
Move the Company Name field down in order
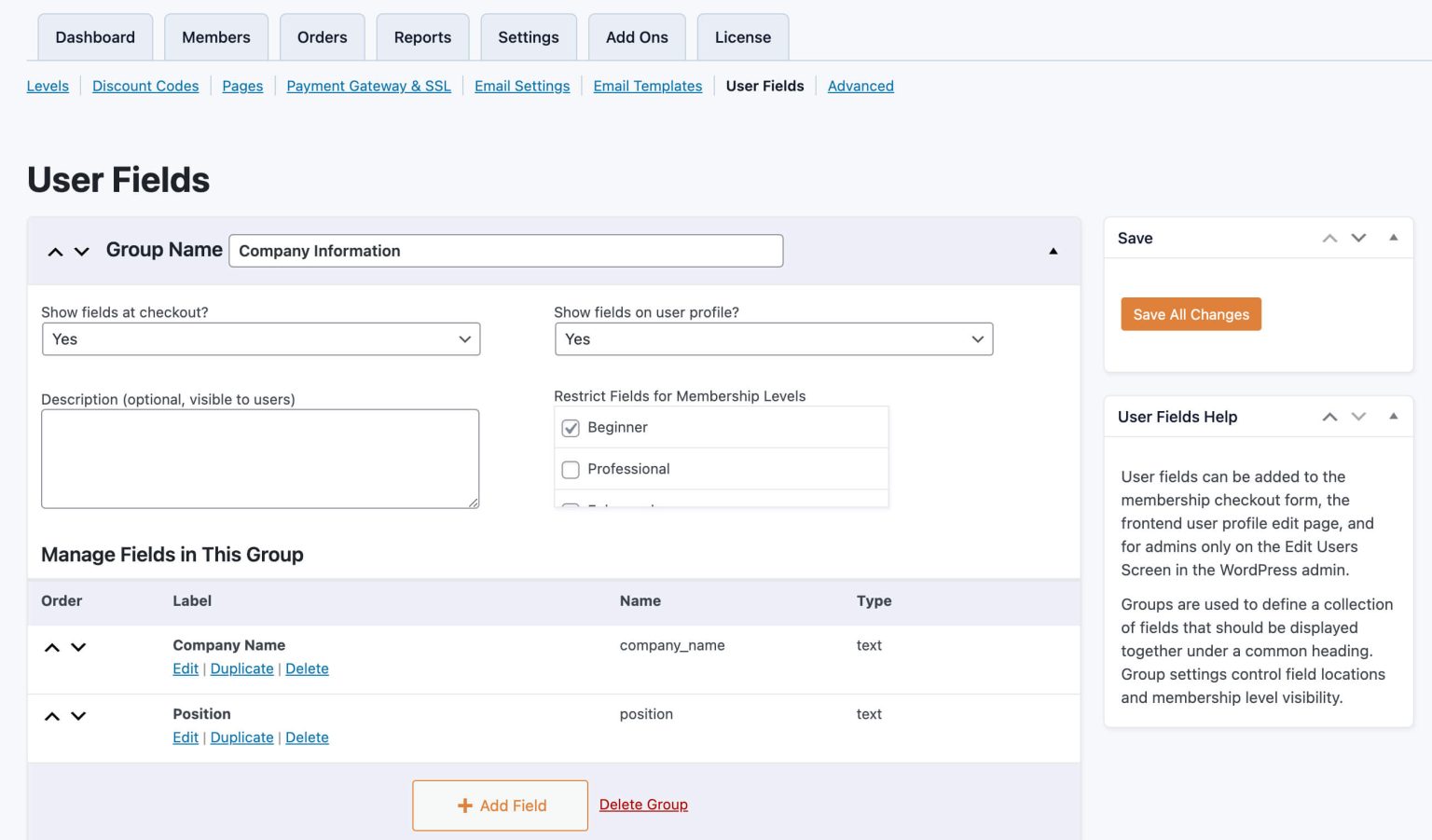pyautogui.click(x=78, y=647)
